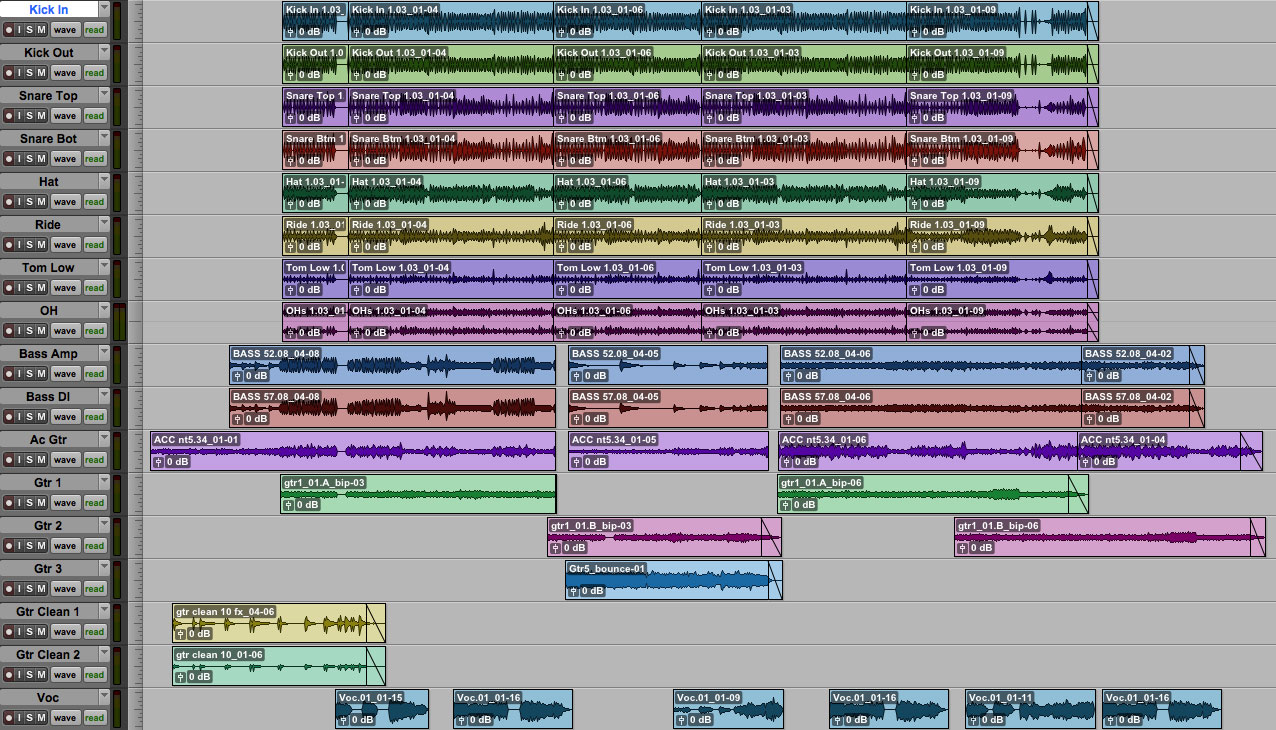The image size is (1276, 730).
Task: Enable input monitoring on Snare Top
Action: [20, 116]
